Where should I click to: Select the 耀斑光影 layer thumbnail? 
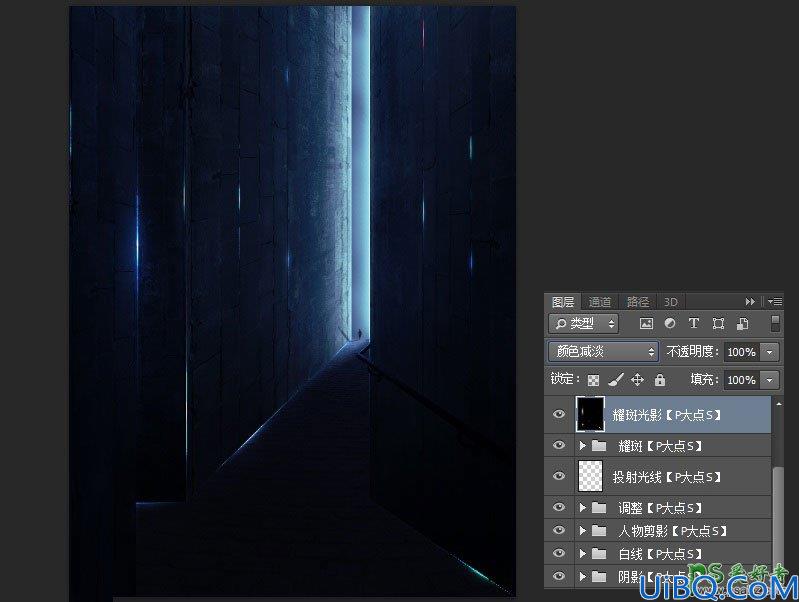click(590, 414)
